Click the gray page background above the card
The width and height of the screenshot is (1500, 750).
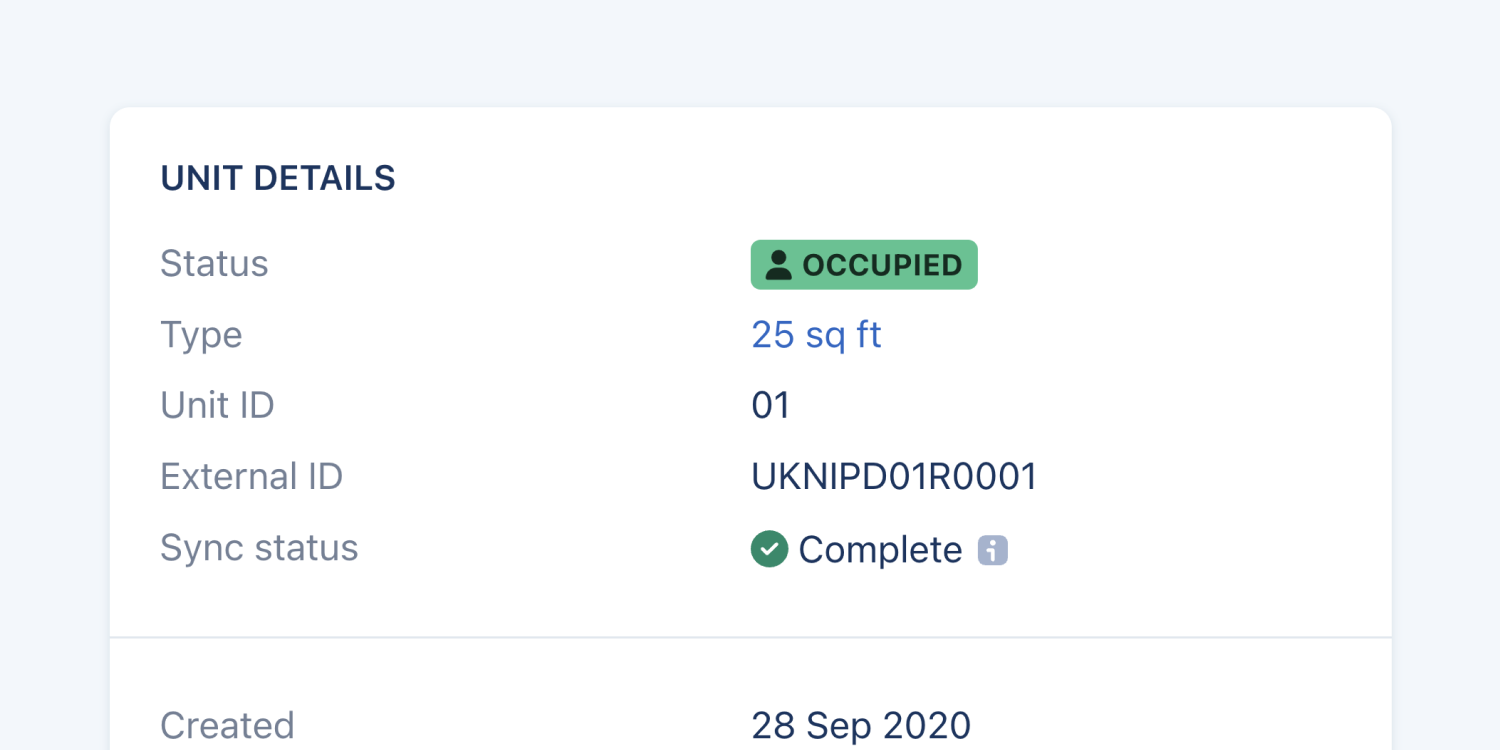click(750, 50)
